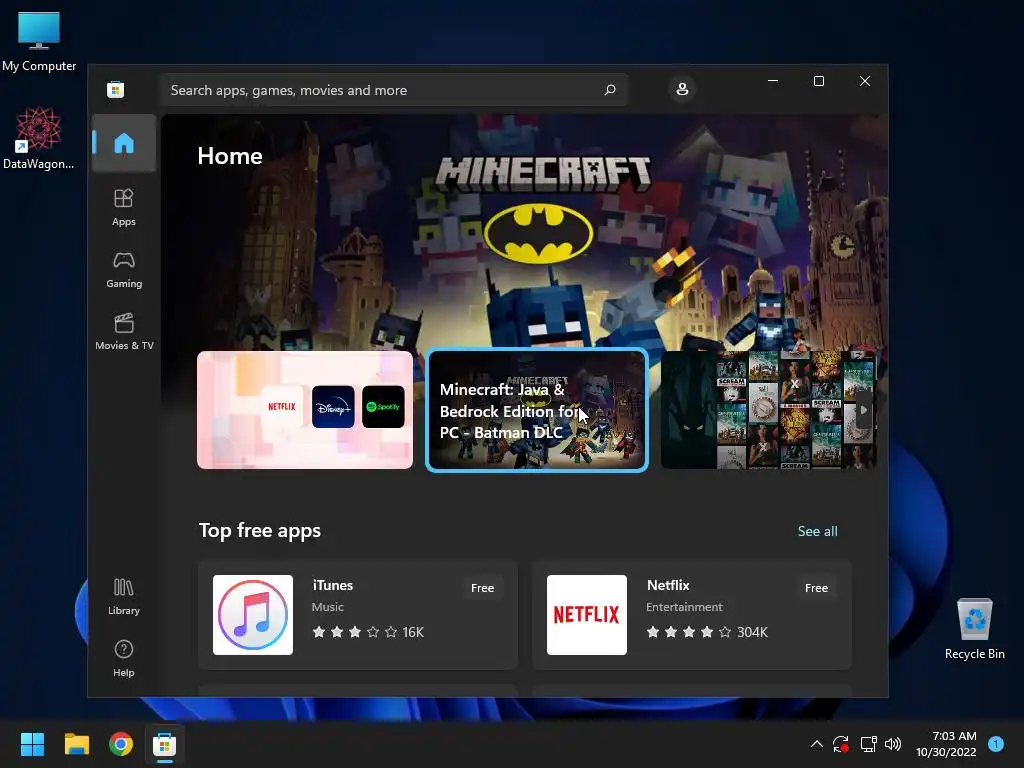Minimize the Microsoft Store window
Screen dimensions: 1024x768
click(x=773, y=81)
